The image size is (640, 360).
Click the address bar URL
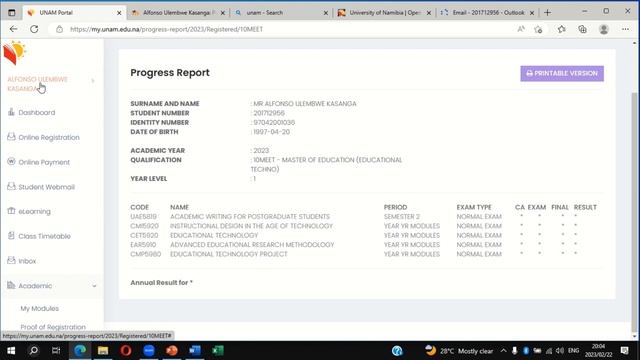[167, 29]
